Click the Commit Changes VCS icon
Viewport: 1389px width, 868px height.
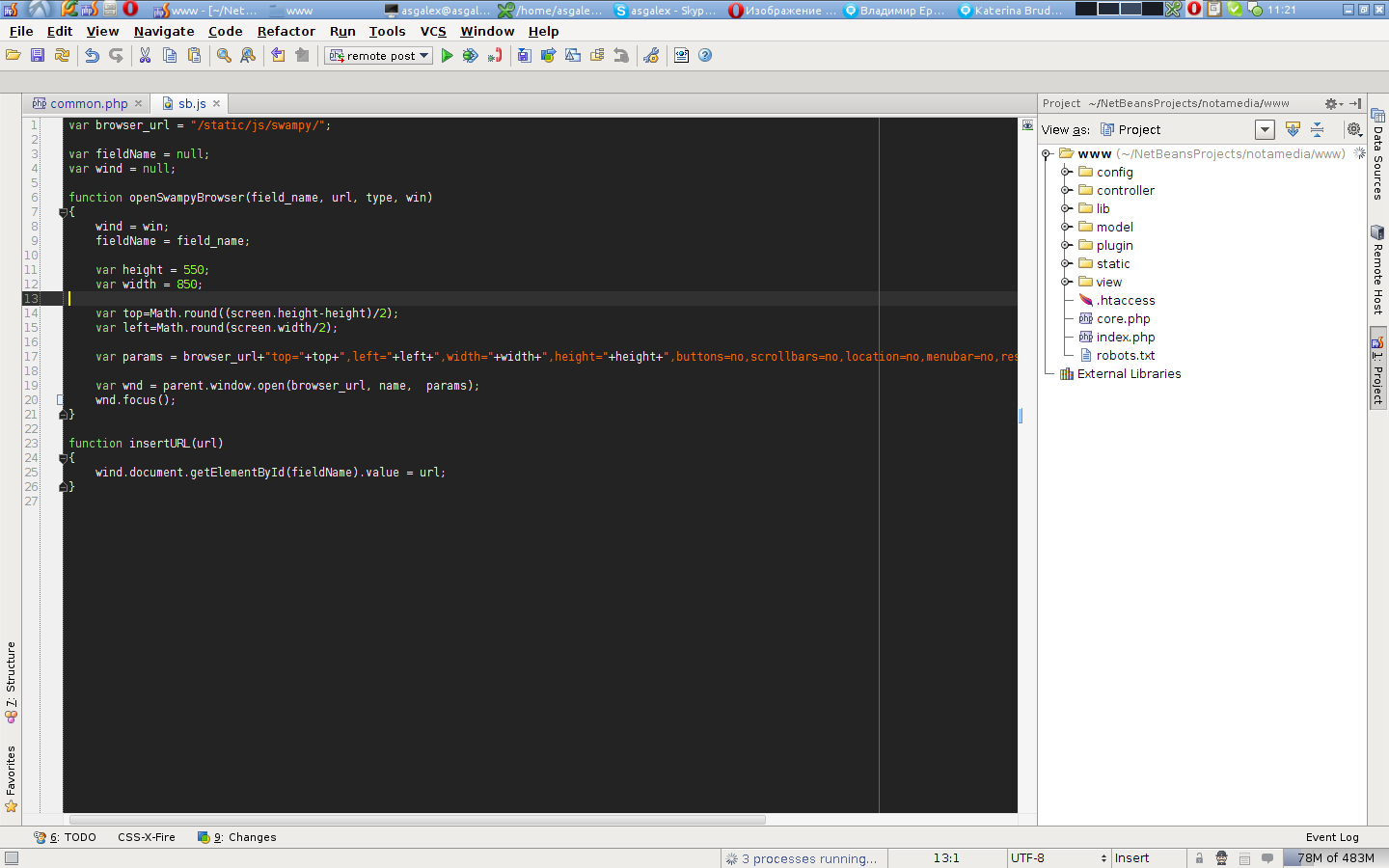point(548,56)
